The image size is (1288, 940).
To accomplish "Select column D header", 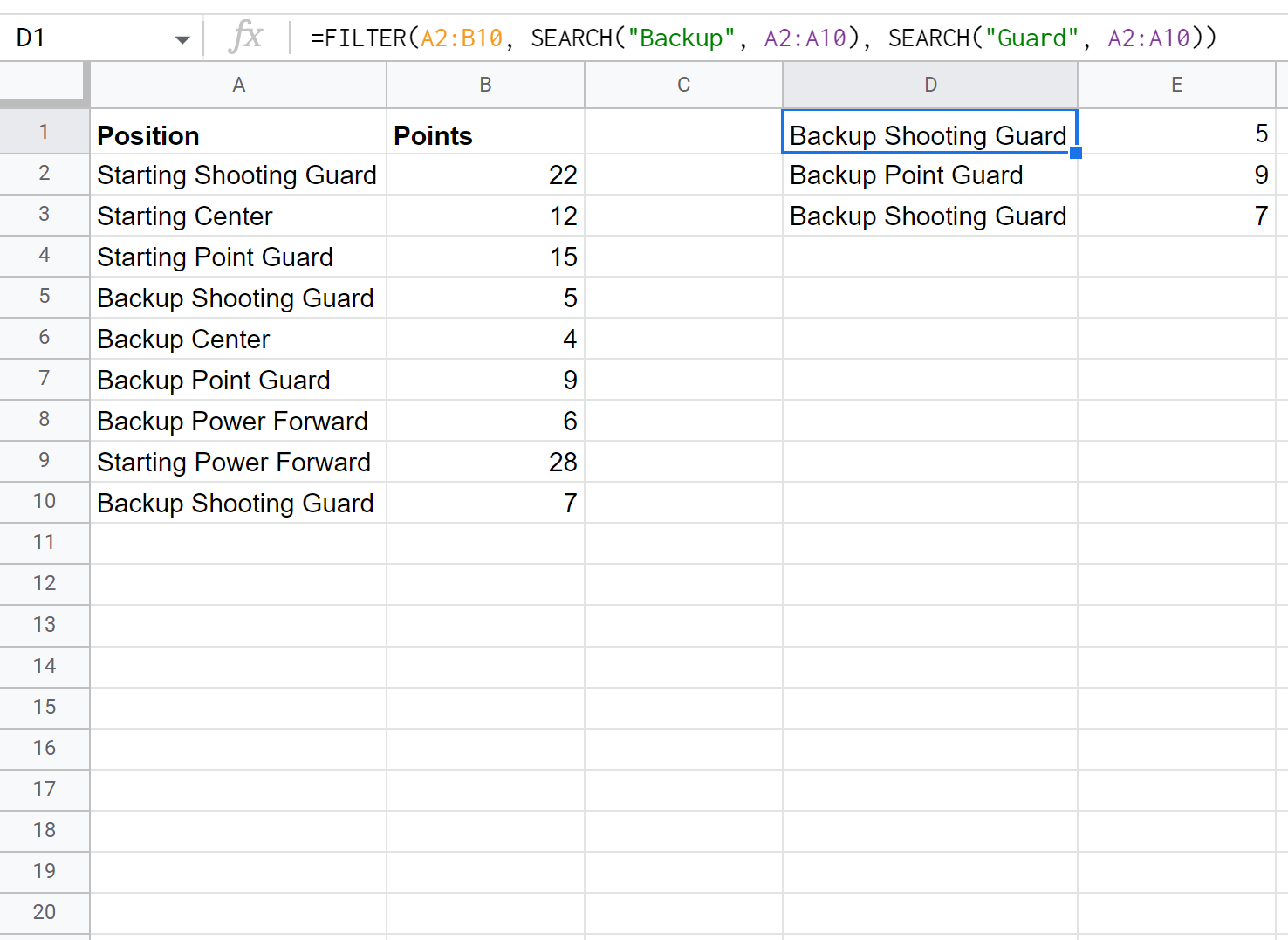I will coord(930,85).
